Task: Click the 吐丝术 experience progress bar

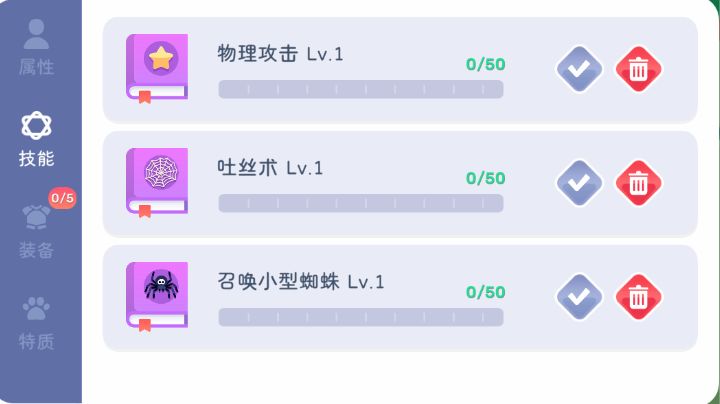Action: tap(360, 203)
